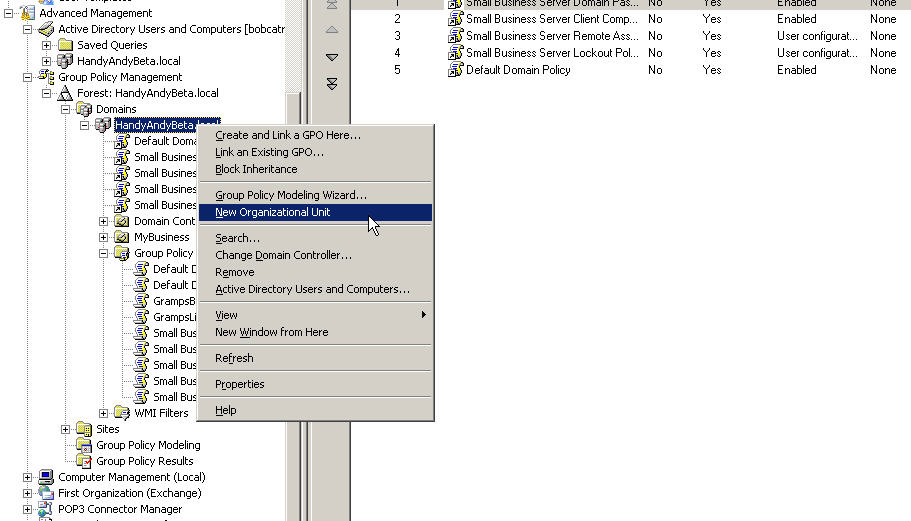Screen dimensions: 911x521
Task: Click the Domain Cont organizational unit icon
Action: 121,221
